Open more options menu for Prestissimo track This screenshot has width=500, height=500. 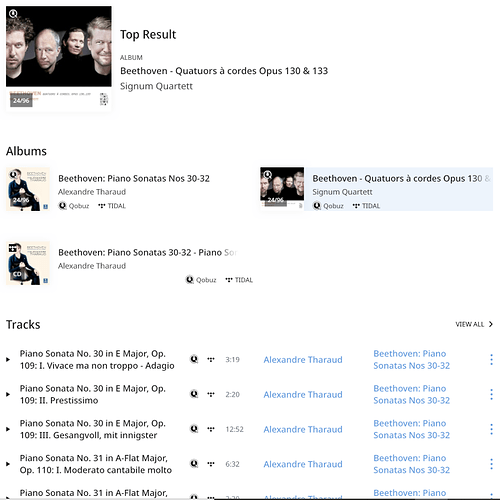(491, 394)
